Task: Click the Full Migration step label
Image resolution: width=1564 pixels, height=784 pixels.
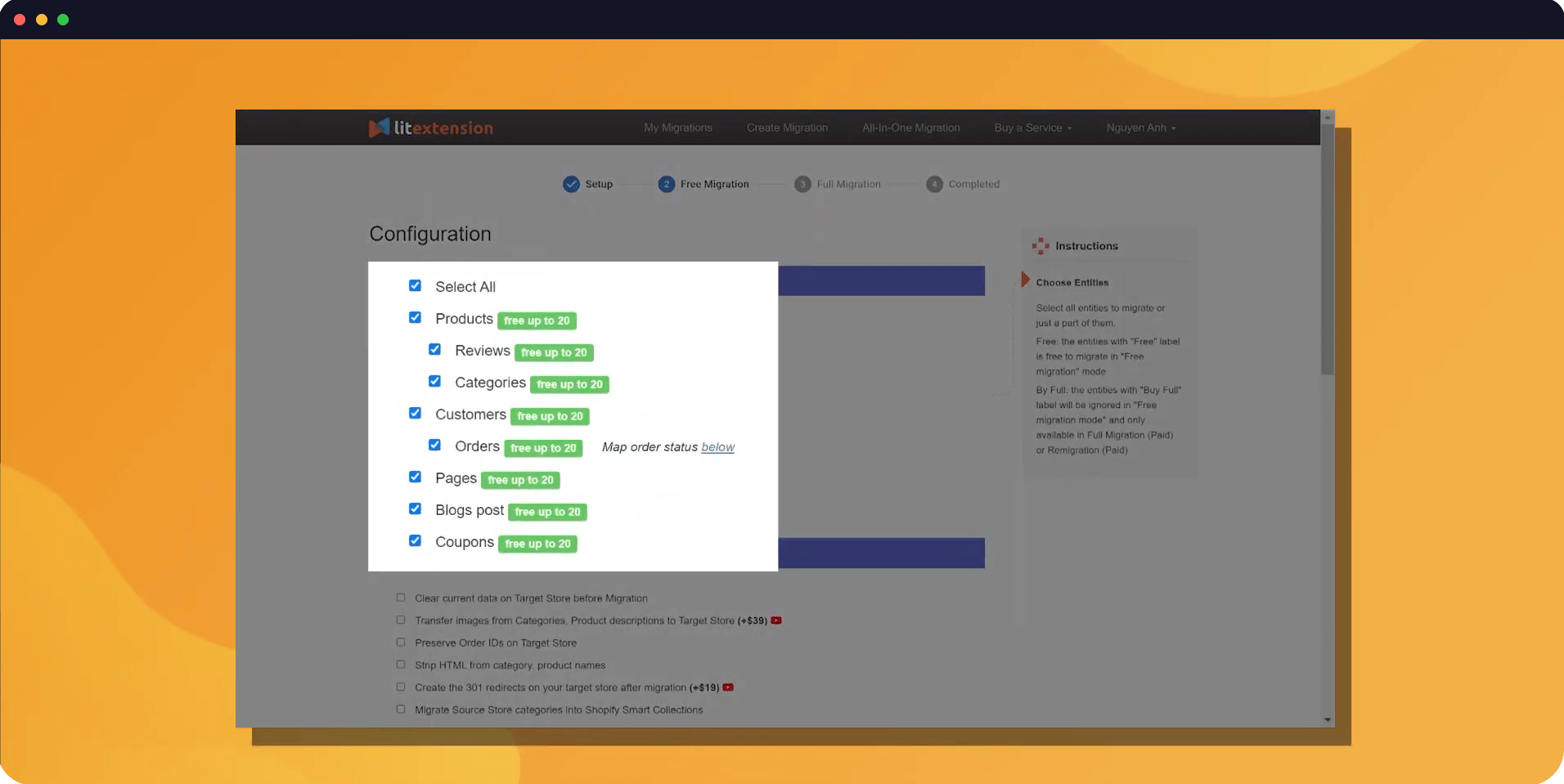Action: point(849,184)
